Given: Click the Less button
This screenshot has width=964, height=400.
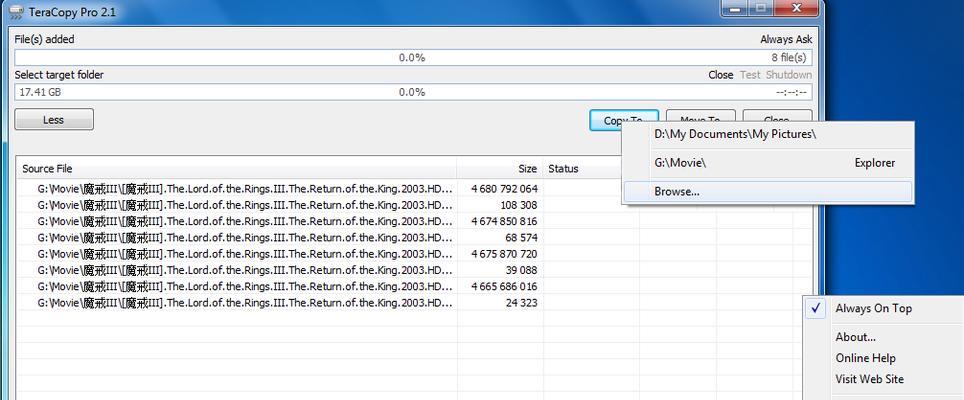Looking at the screenshot, I should coord(54,120).
